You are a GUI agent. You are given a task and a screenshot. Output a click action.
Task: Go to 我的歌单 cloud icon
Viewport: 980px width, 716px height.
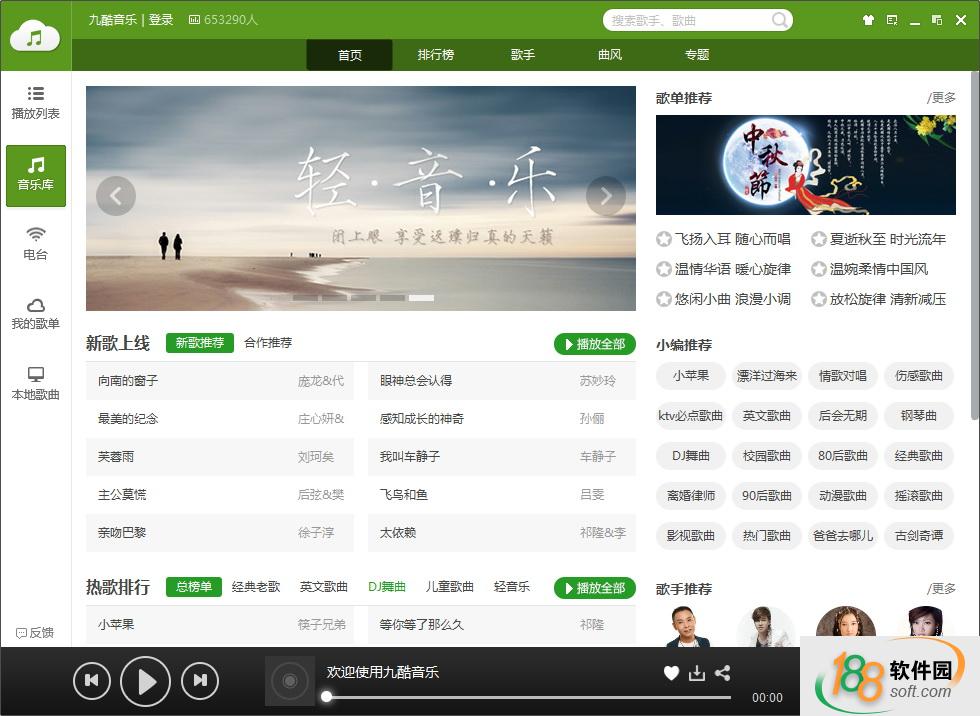(x=36, y=313)
